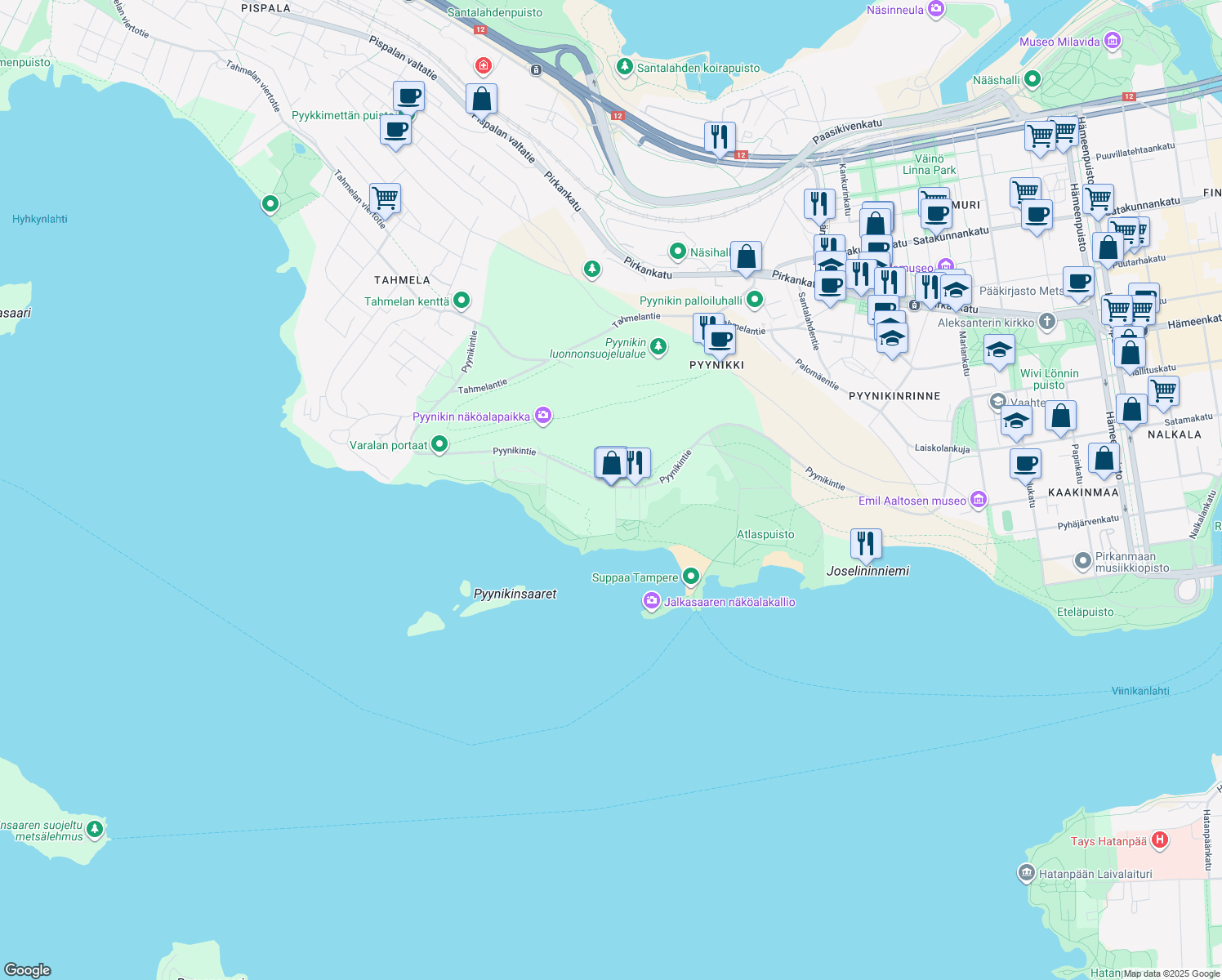The width and height of the screenshot is (1222, 980).
Task: Open the Pyynikin näköalapaikka viewpoint marker
Action: pyautogui.click(x=542, y=416)
